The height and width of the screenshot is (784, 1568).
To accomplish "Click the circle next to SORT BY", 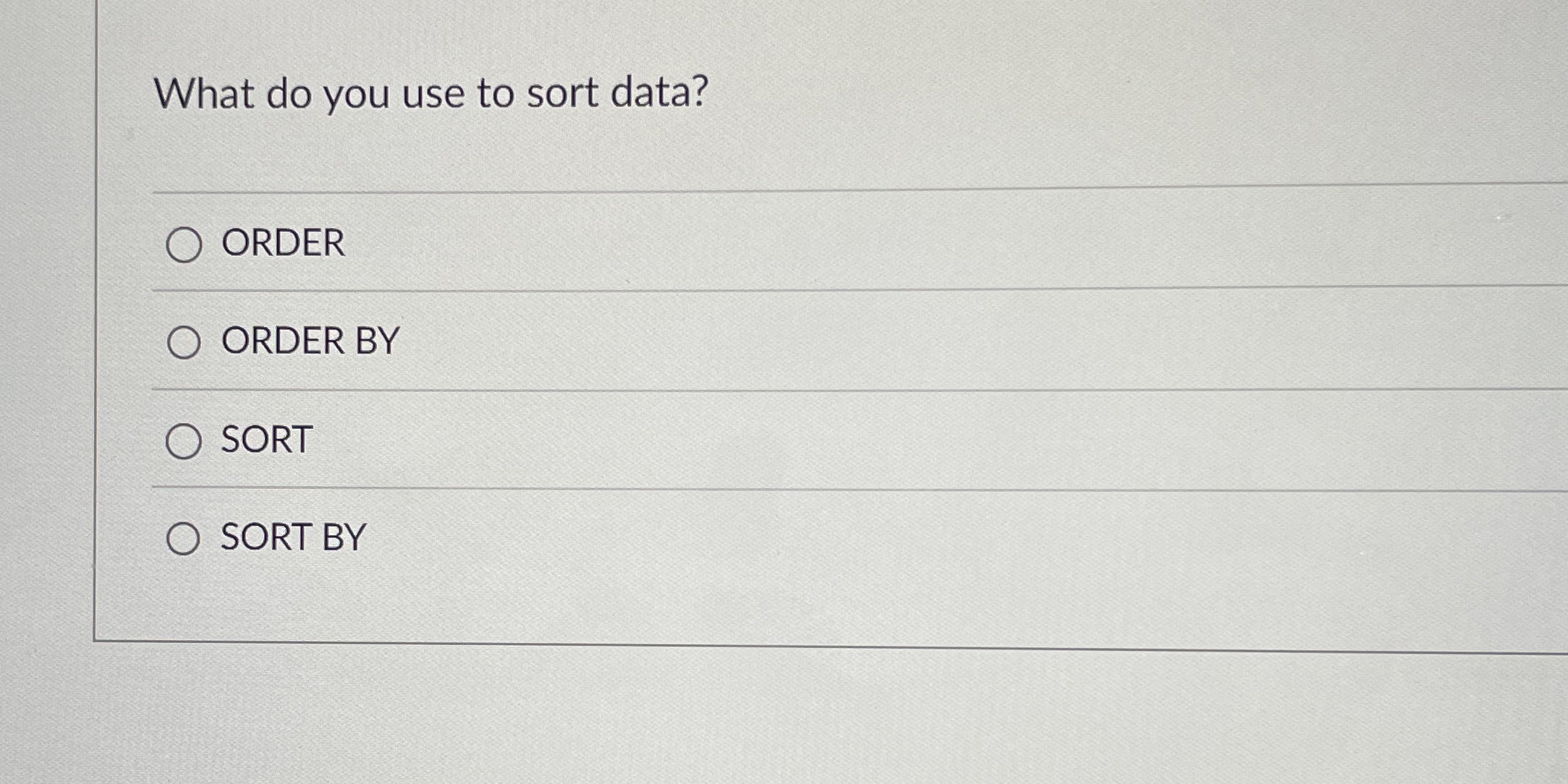I will click(x=184, y=538).
